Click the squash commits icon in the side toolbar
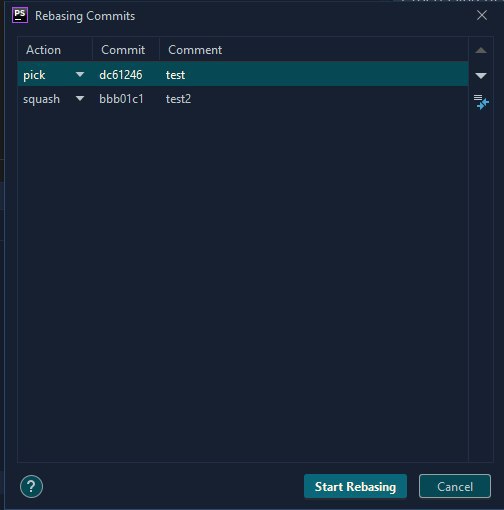This screenshot has height=510, width=504. 481,102
